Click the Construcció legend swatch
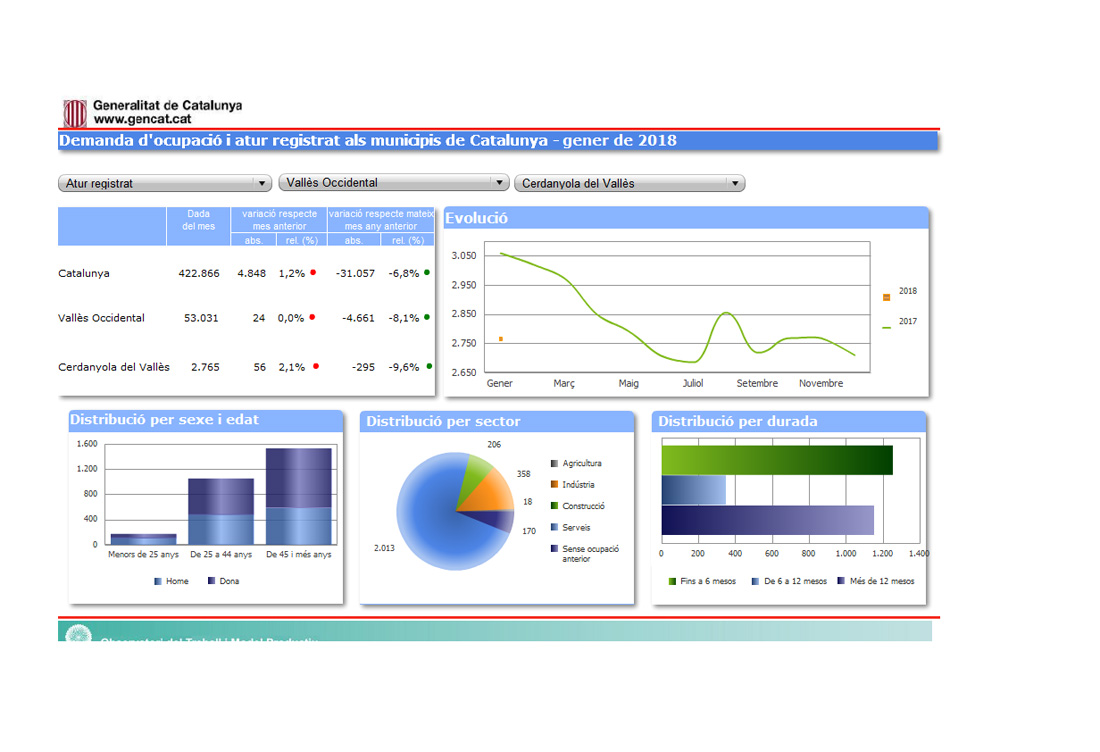 click(x=554, y=506)
